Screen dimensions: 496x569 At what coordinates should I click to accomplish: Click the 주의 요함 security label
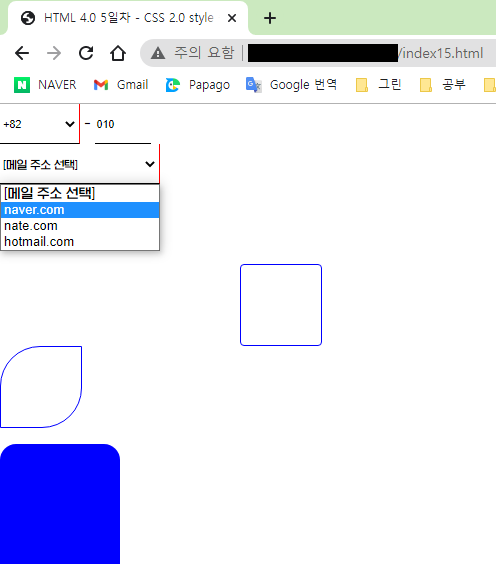pos(204,53)
